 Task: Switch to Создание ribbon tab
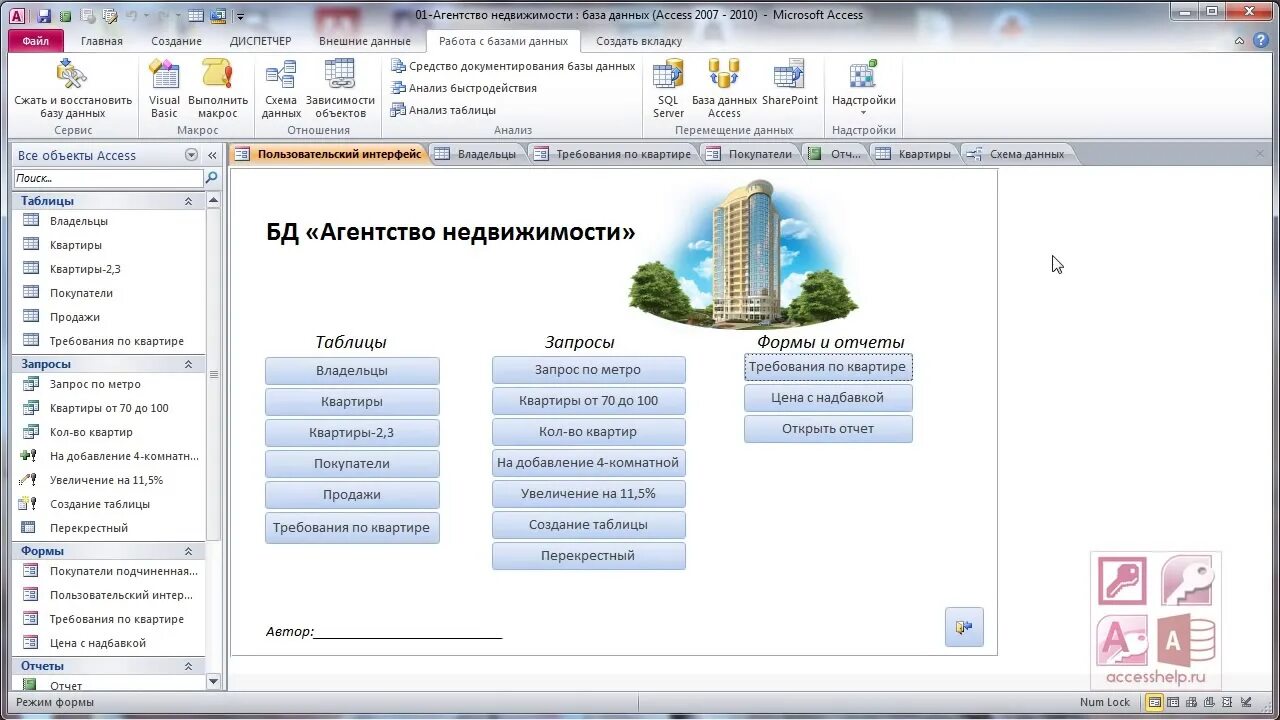tap(177, 41)
